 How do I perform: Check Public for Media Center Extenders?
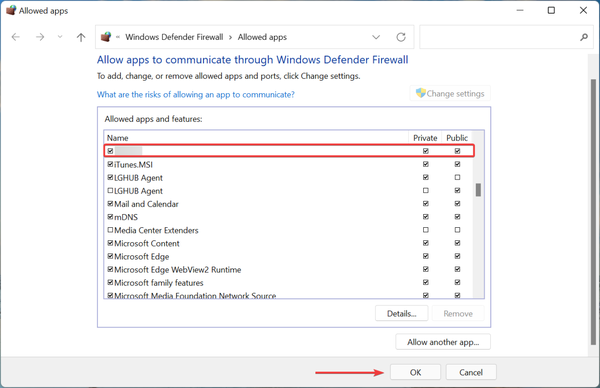pos(457,230)
